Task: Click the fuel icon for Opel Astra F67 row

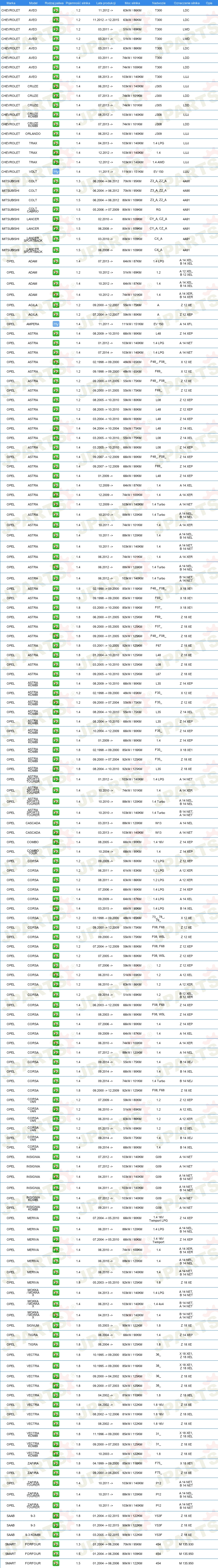Action: 56,645
